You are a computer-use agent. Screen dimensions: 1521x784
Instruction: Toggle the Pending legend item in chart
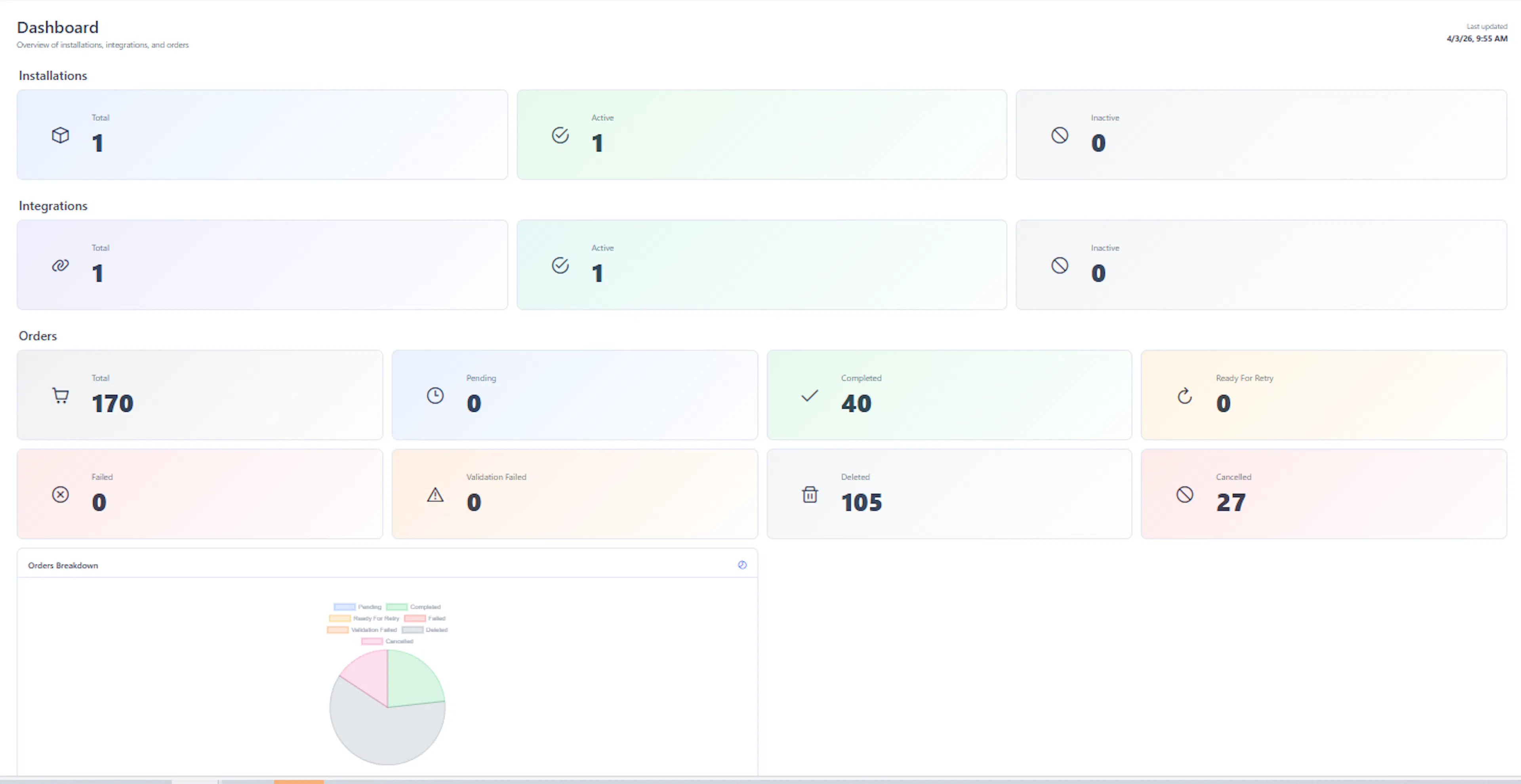[357, 607]
